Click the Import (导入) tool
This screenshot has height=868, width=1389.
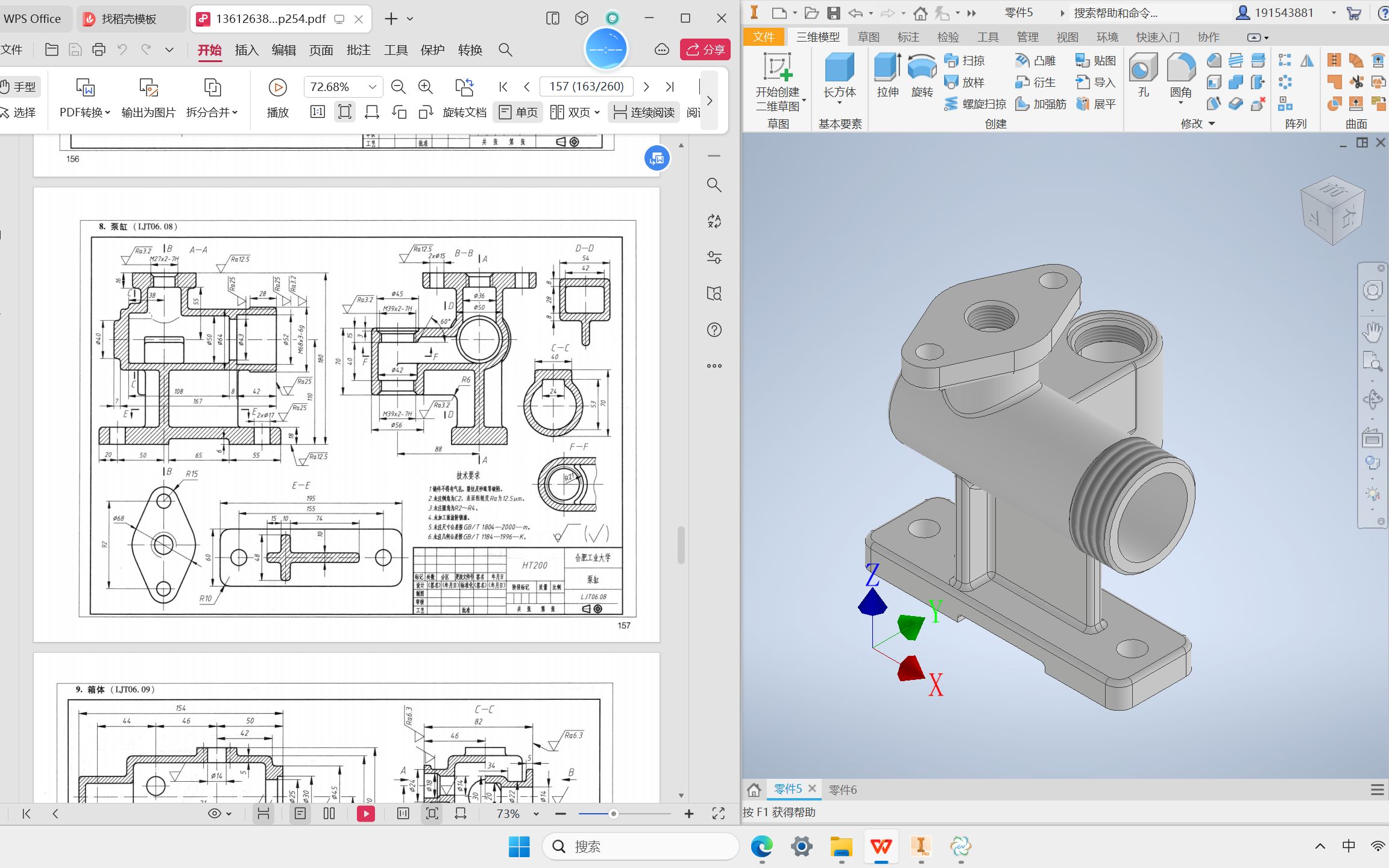[1095, 82]
